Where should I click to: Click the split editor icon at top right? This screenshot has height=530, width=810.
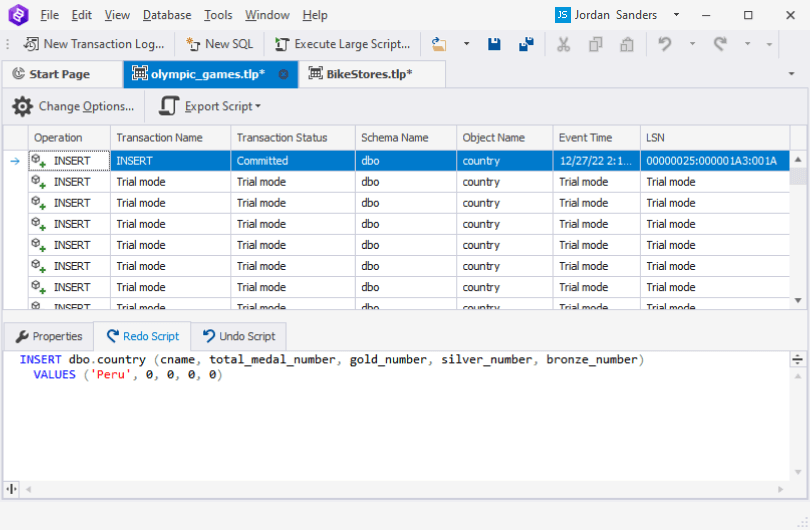(798, 360)
